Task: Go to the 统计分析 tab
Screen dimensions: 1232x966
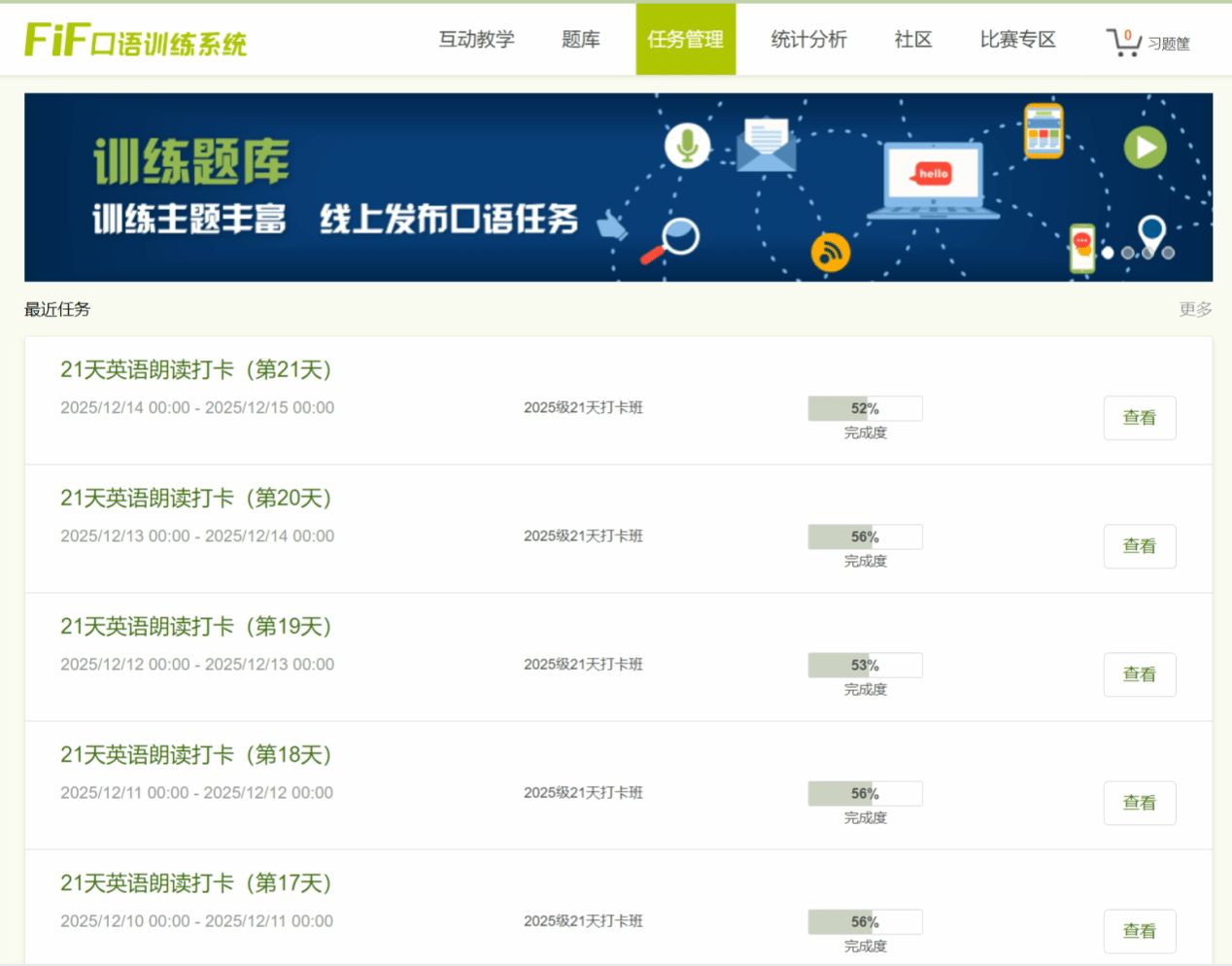Action: 808,40
